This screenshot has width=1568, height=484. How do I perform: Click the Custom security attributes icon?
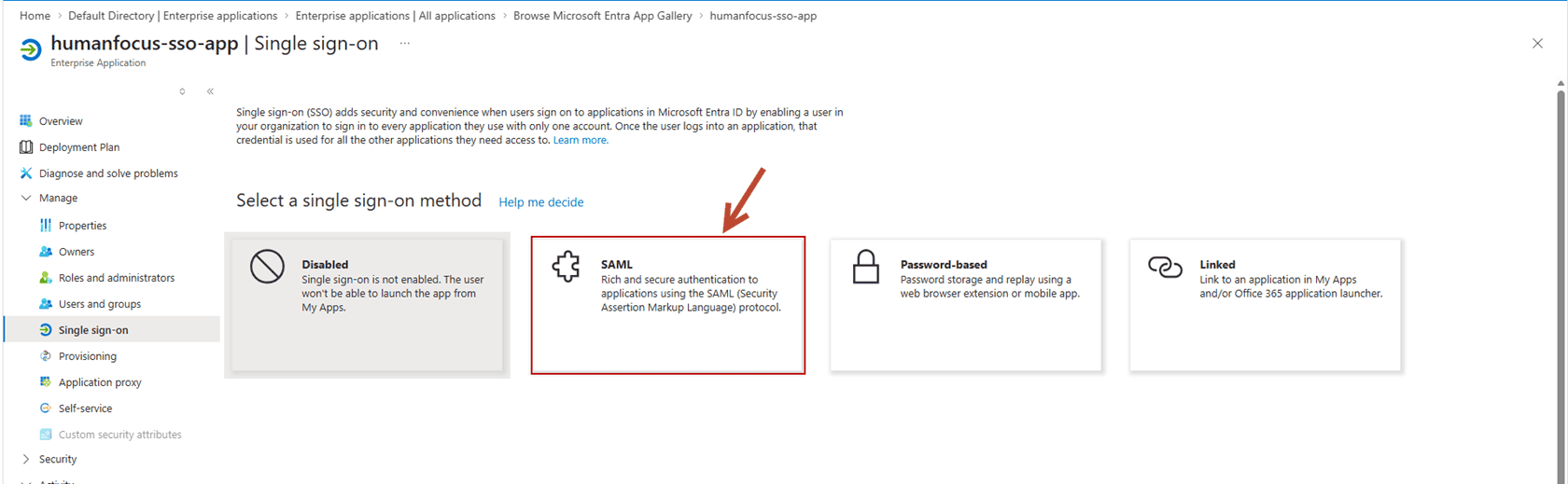[46, 434]
